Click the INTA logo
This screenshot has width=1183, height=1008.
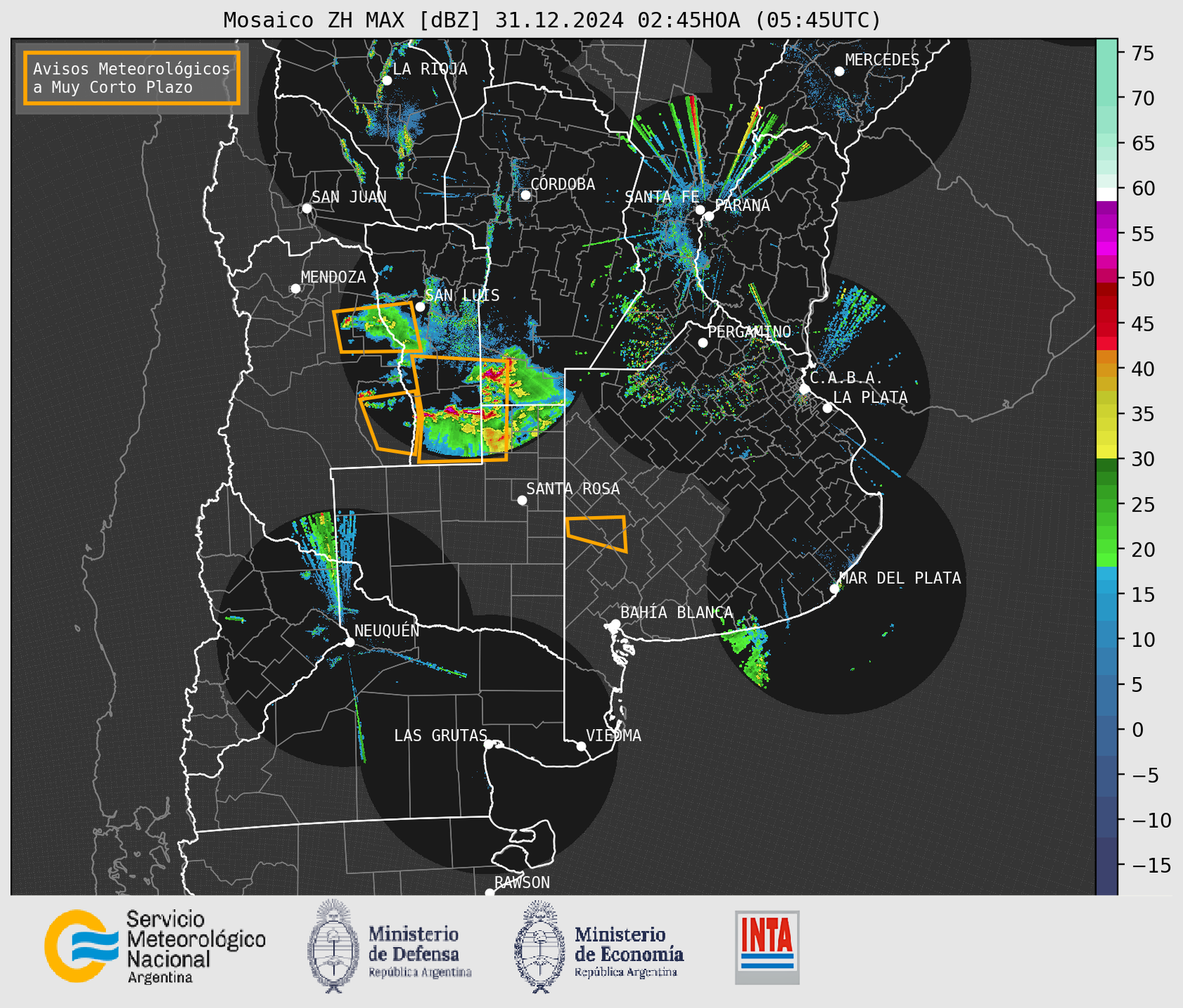coord(767,947)
